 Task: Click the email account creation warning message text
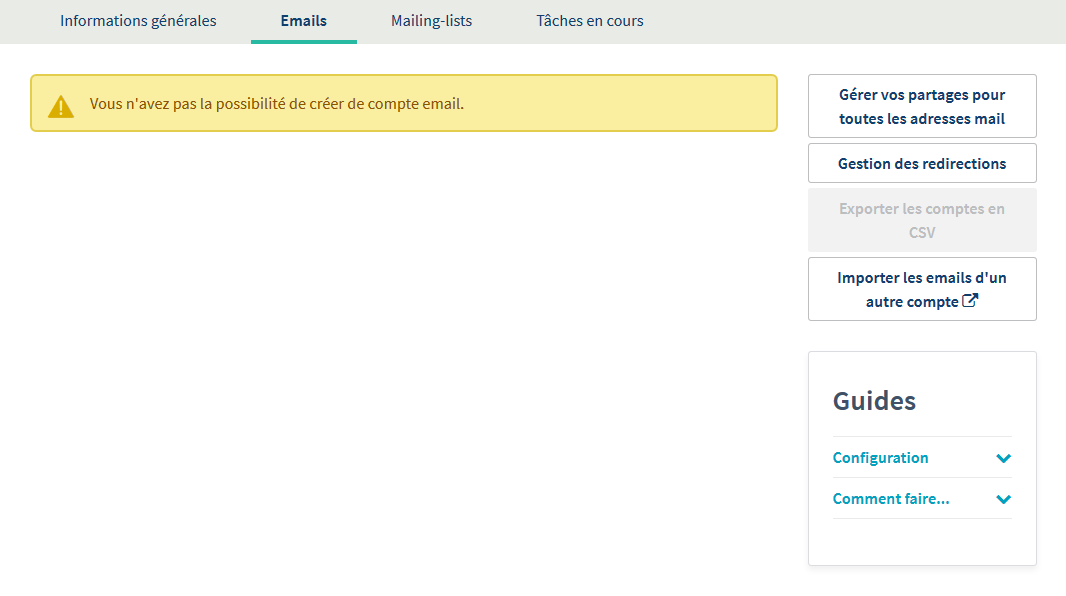click(276, 103)
